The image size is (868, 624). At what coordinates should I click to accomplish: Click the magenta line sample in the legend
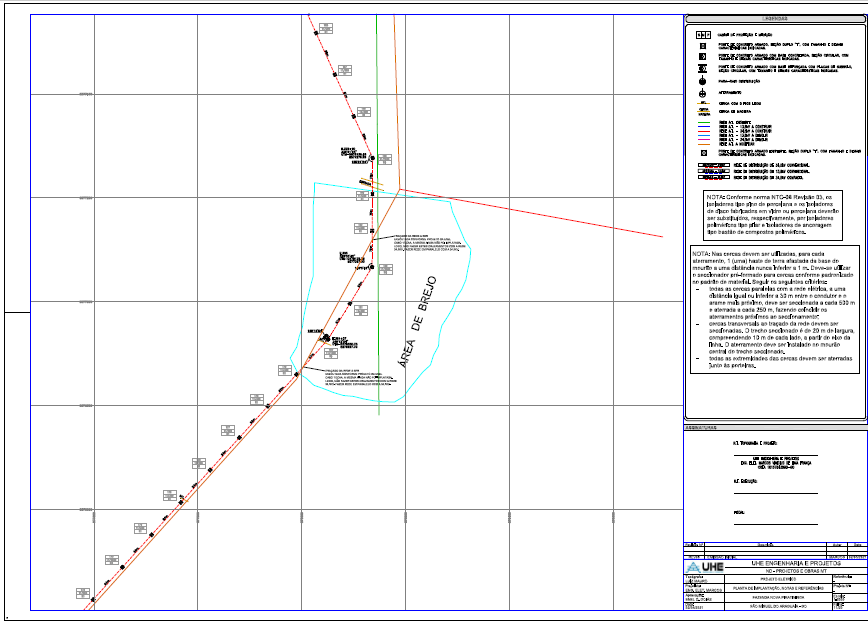point(703,139)
